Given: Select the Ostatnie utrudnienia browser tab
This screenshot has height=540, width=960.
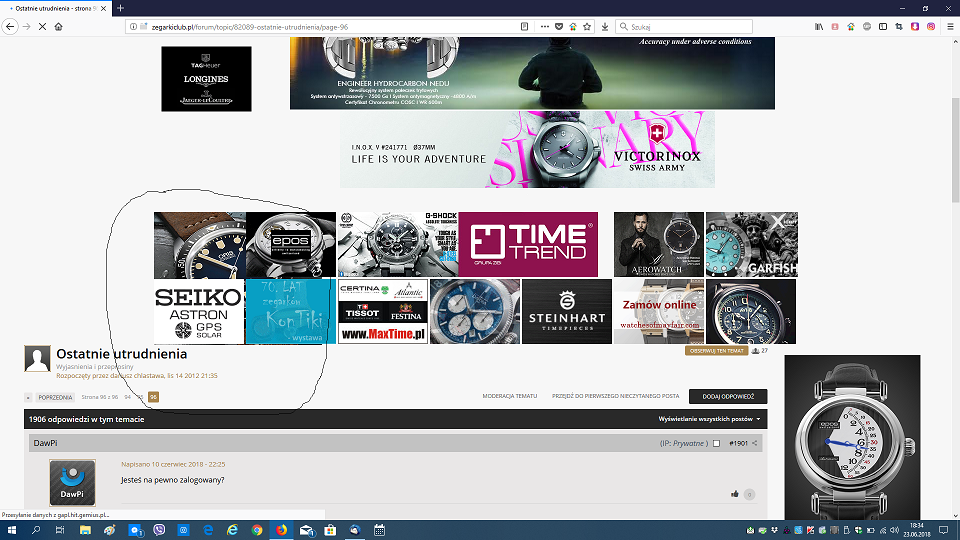Looking at the screenshot, I should click(x=54, y=9).
